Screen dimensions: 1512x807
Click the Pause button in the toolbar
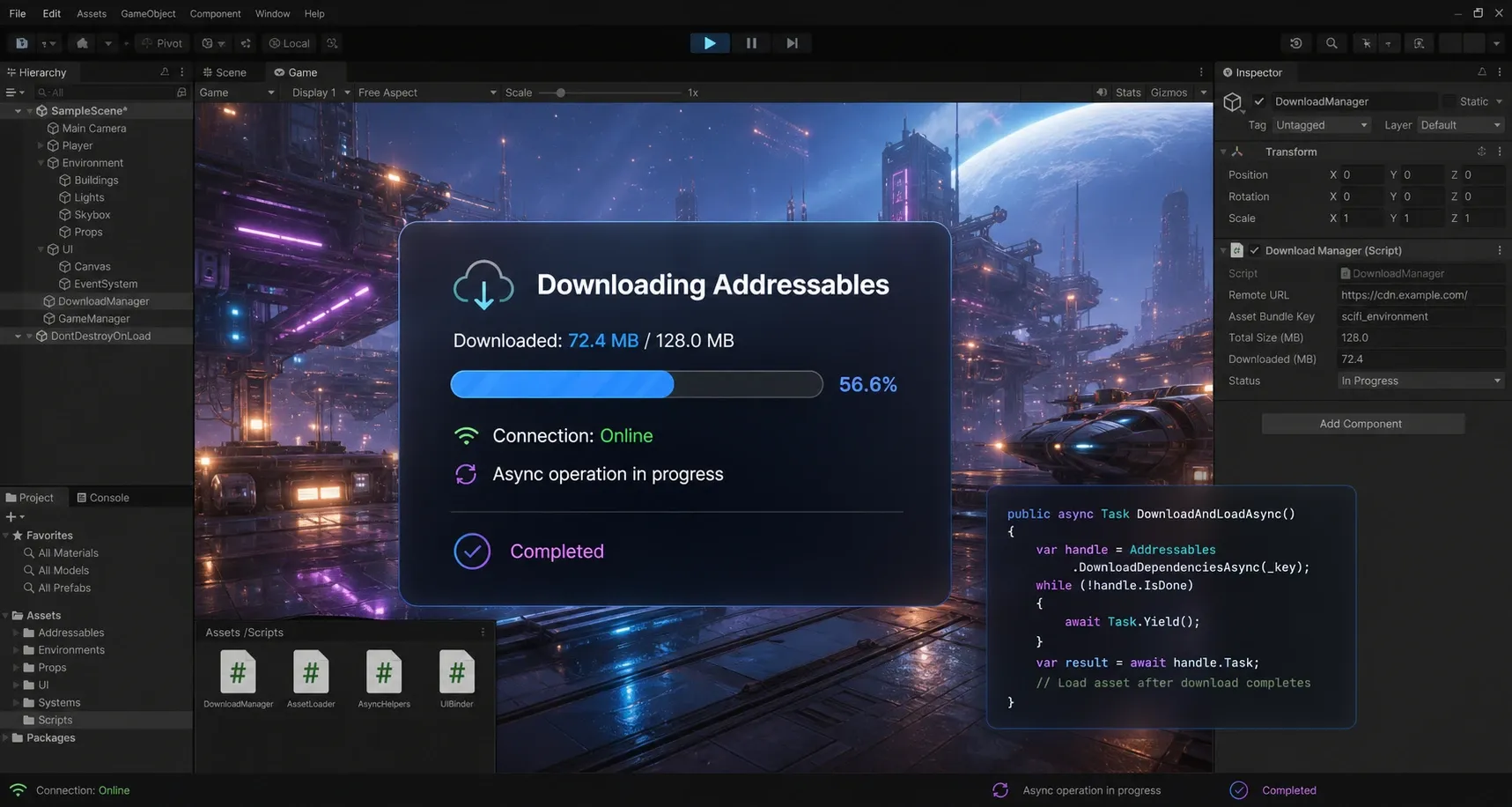tap(751, 43)
